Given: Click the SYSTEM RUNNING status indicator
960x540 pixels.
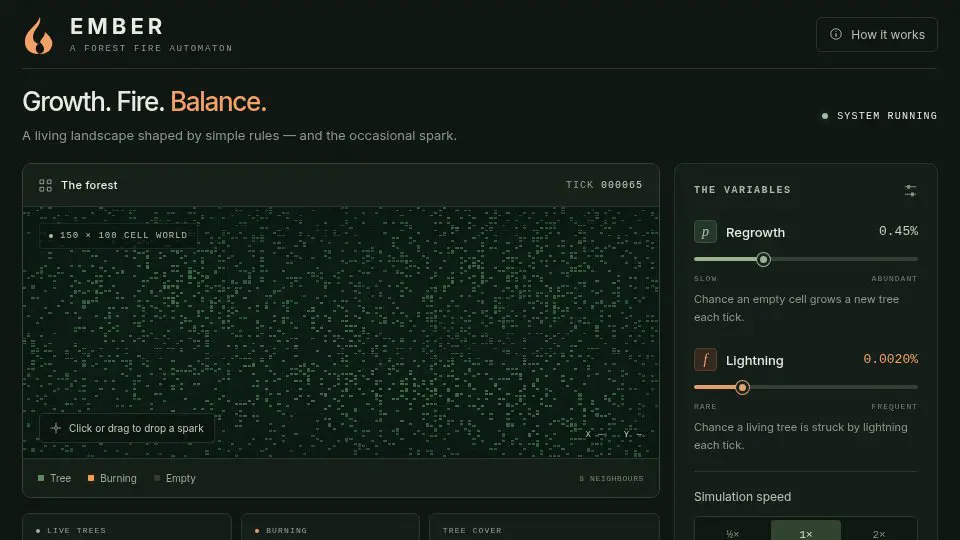Looking at the screenshot, I should click(x=879, y=116).
